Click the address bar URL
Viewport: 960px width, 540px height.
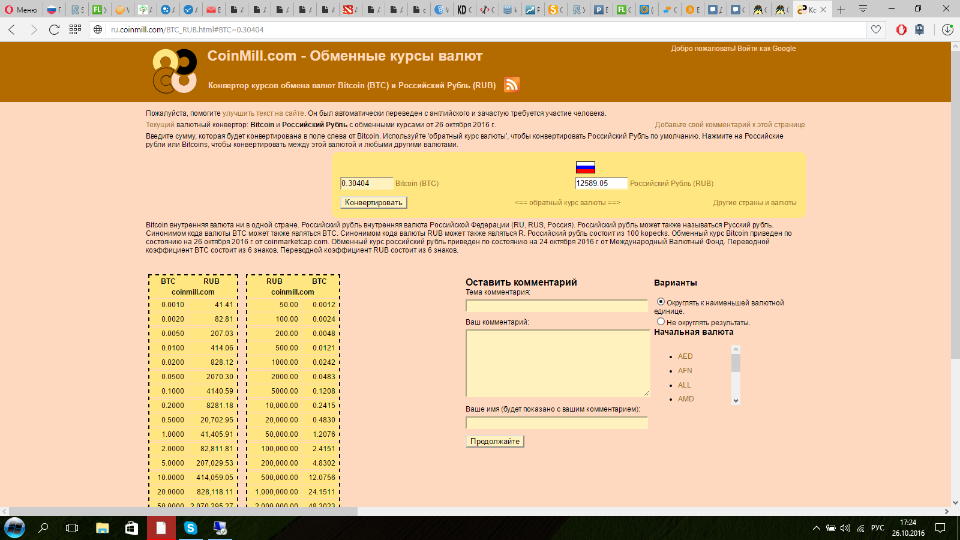[187, 29]
